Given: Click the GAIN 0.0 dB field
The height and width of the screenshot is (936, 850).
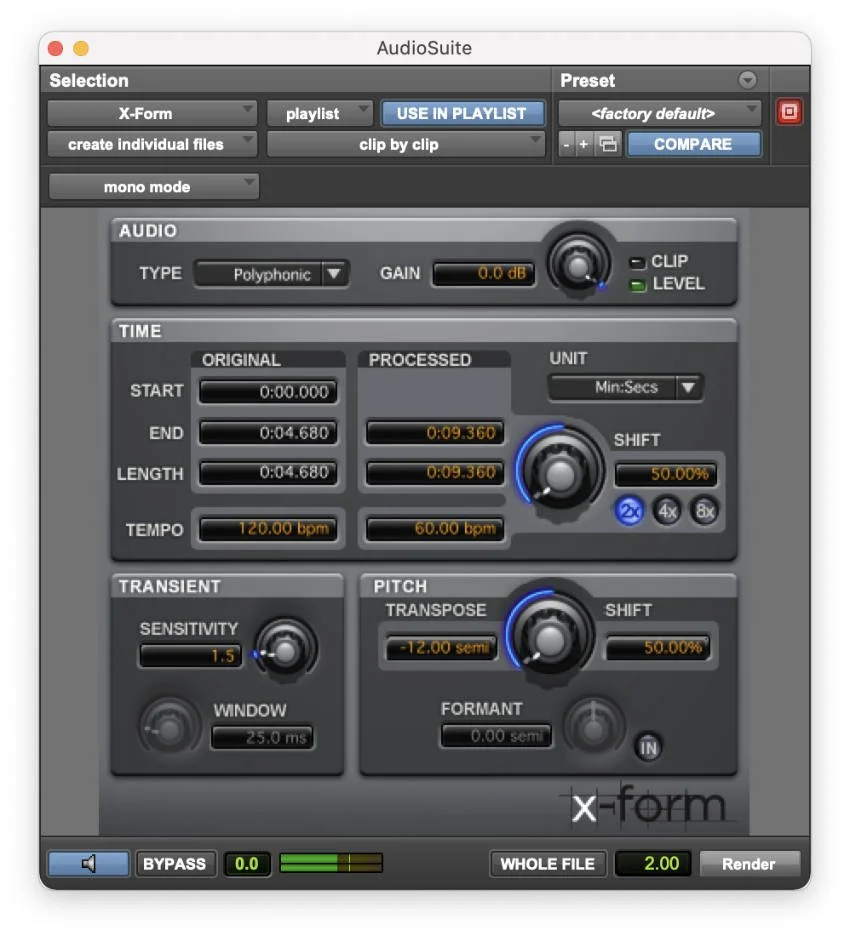Looking at the screenshot, I should (x=484, y=274).
